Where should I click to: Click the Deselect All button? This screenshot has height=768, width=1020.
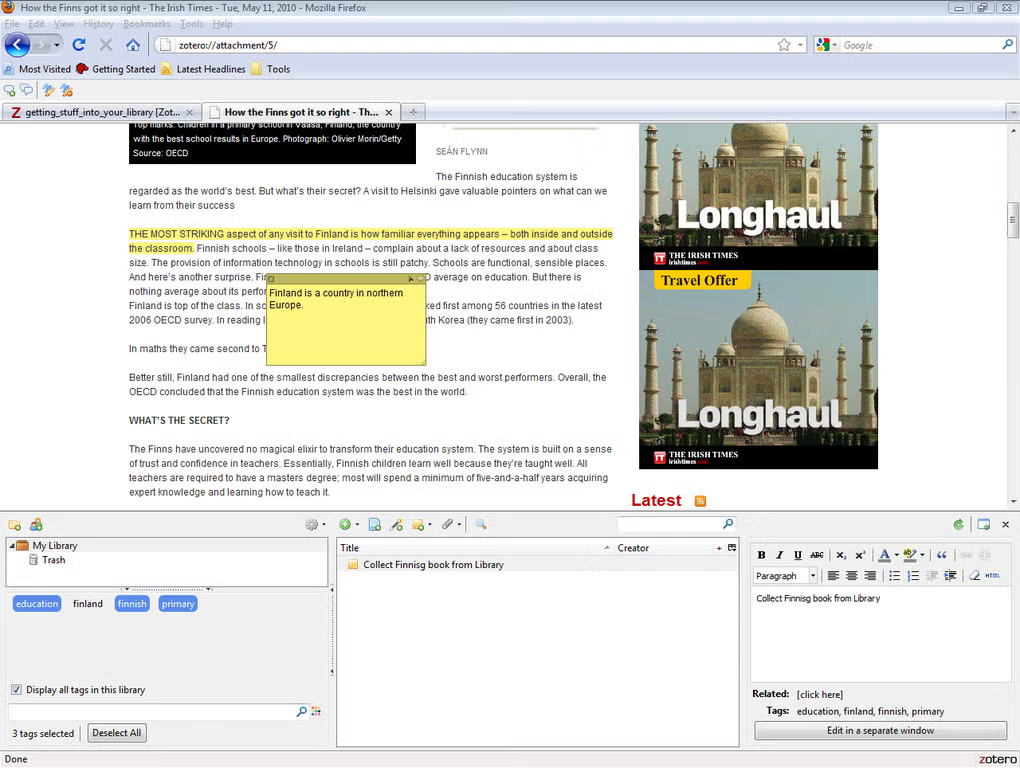(x=117, y=733)
